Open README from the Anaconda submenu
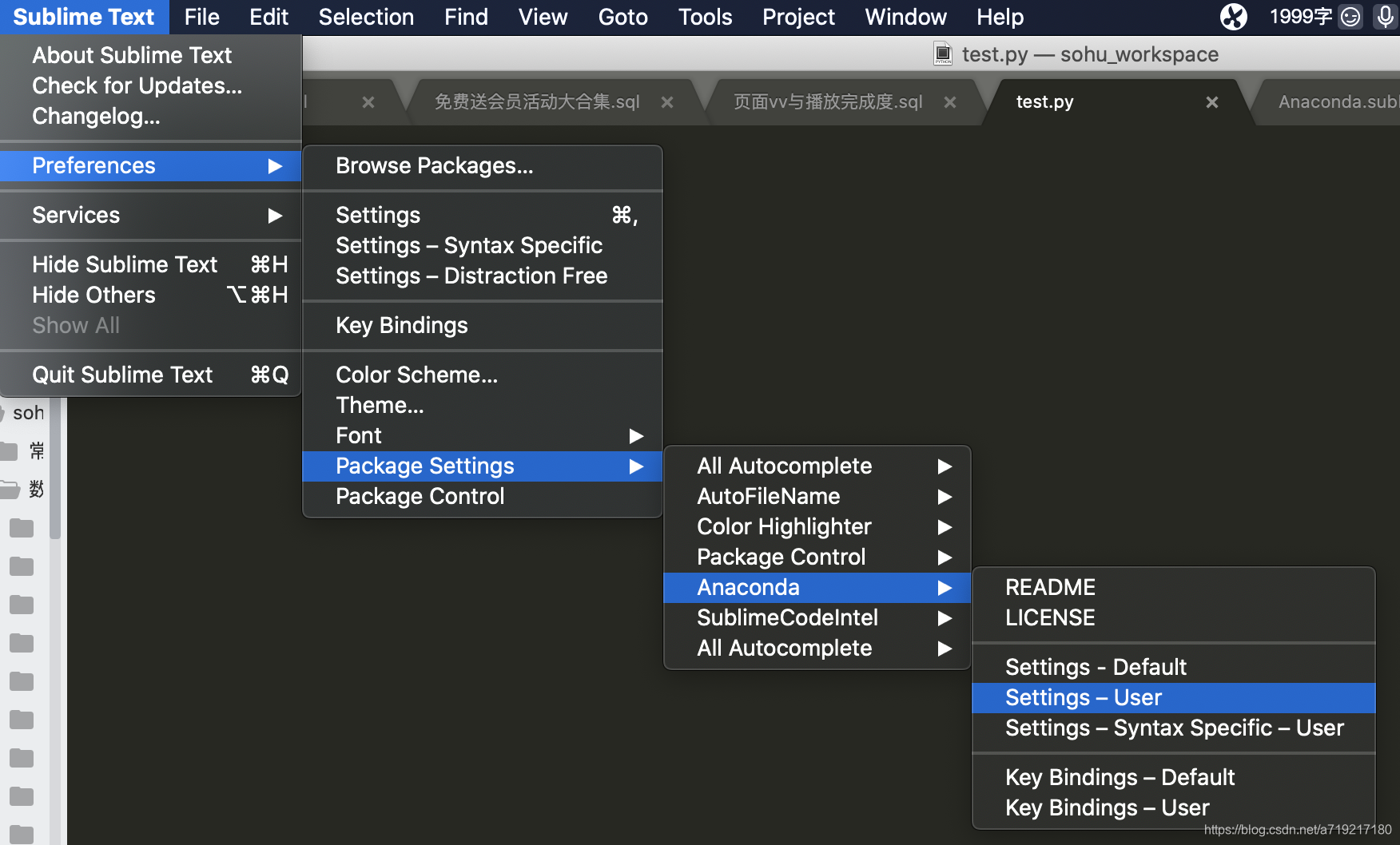The image size is (1400, 845). pos(1050,587)
